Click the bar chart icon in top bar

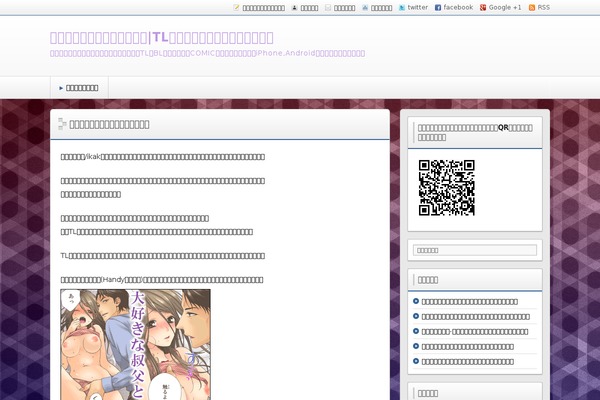tap(365, 8)
